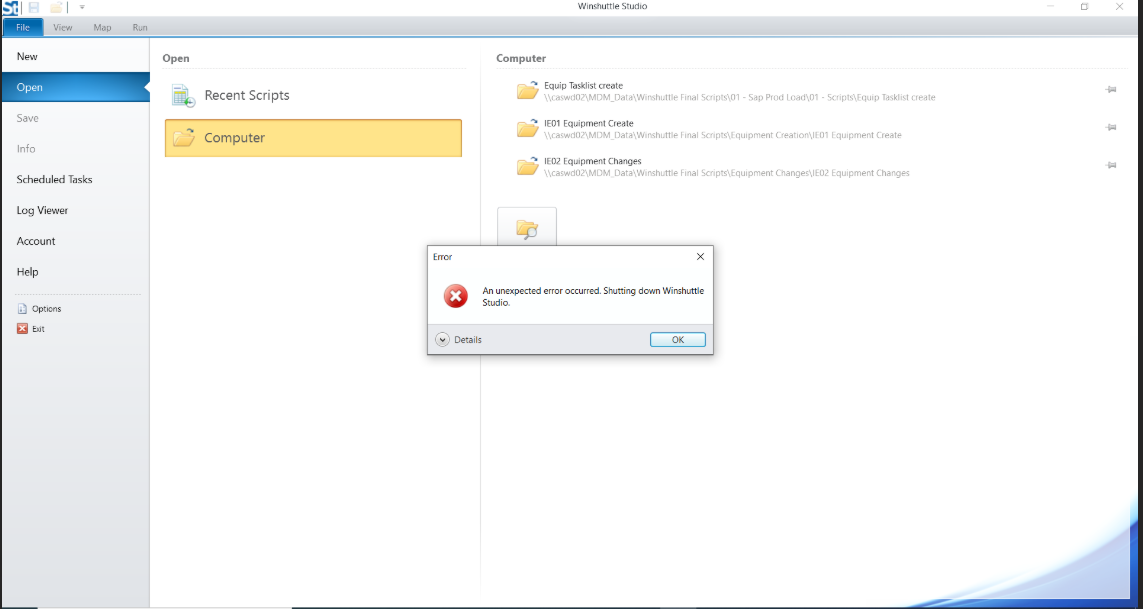Switch to the View ribbon tab
1143x609 pixels.
tap(63, 27)
